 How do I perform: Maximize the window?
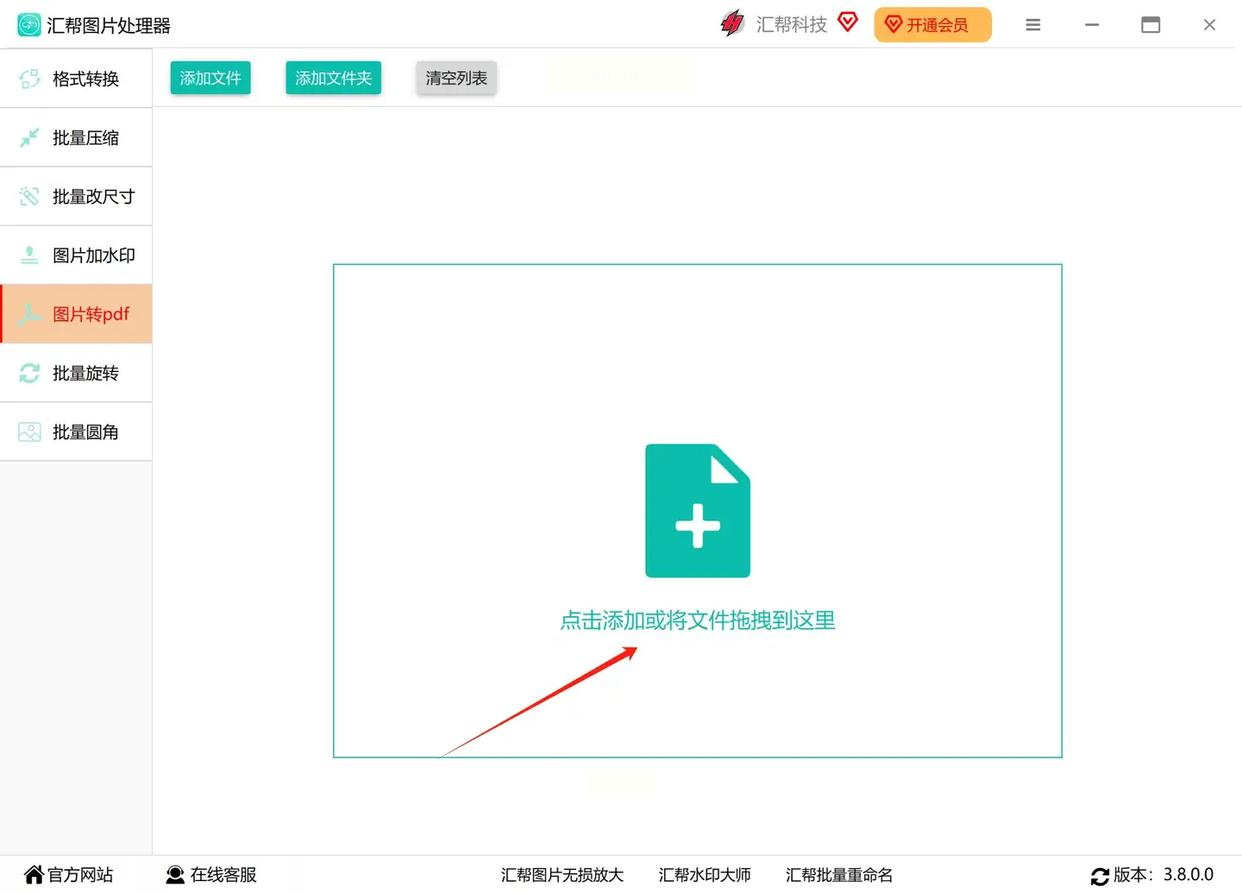click(x=1151, y=25)
